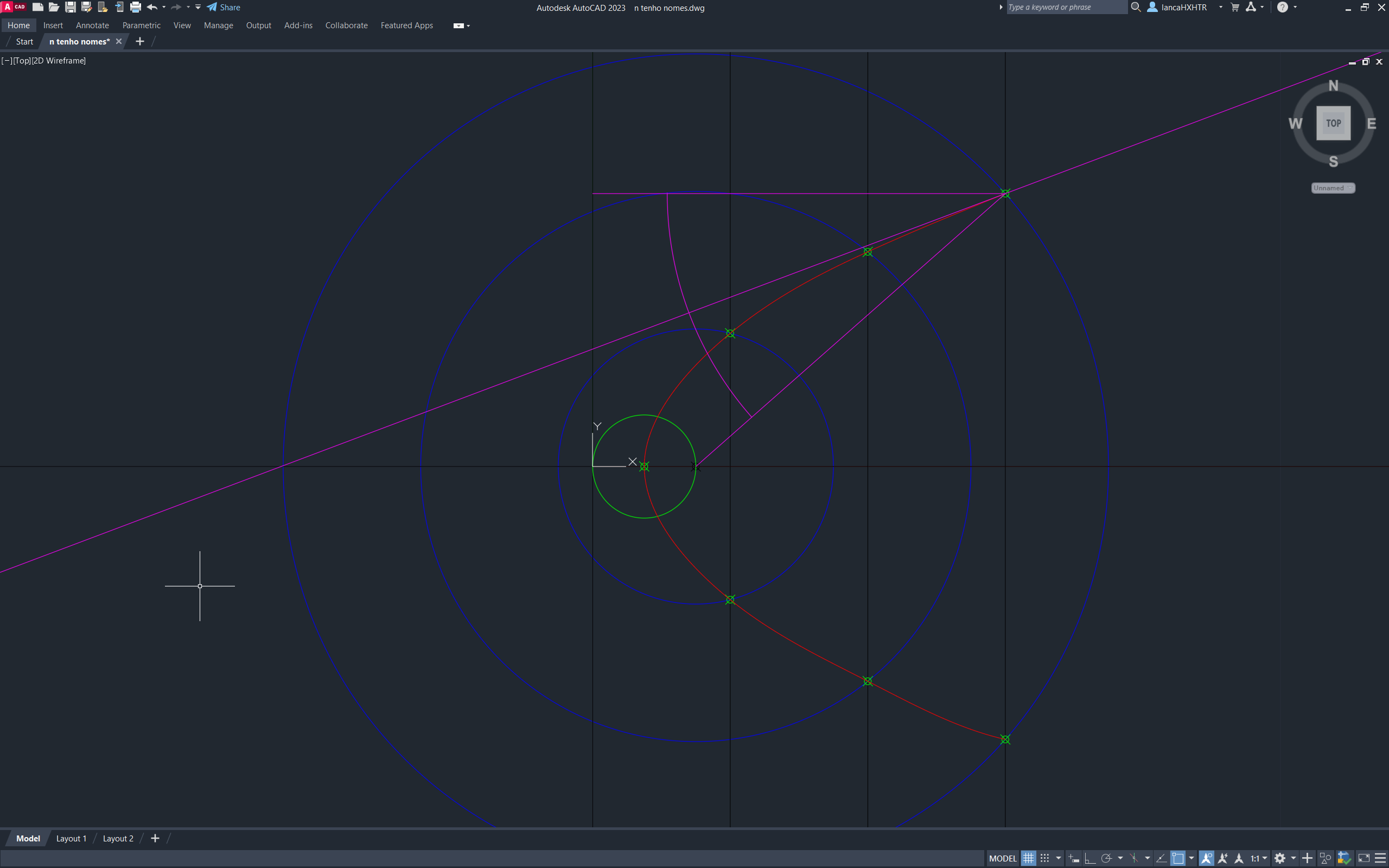Click the keyword search input field

pyautogui.click(x=1065, y=8)
